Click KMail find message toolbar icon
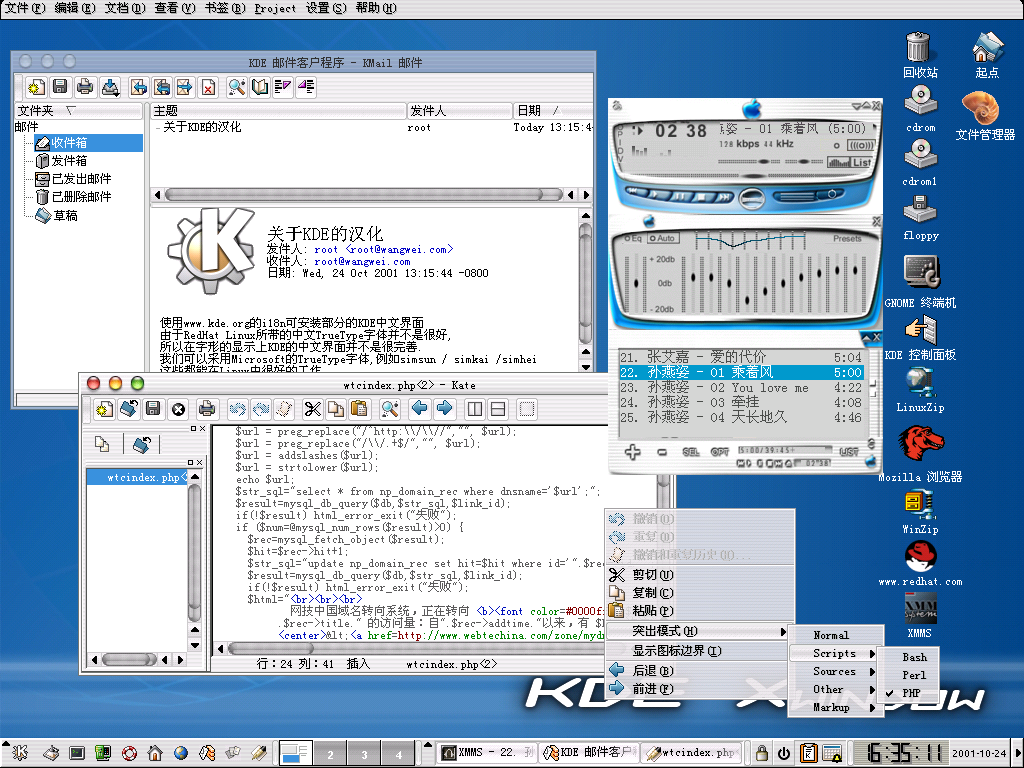This screenshot has height=768, width=1024. click(236, 87)
